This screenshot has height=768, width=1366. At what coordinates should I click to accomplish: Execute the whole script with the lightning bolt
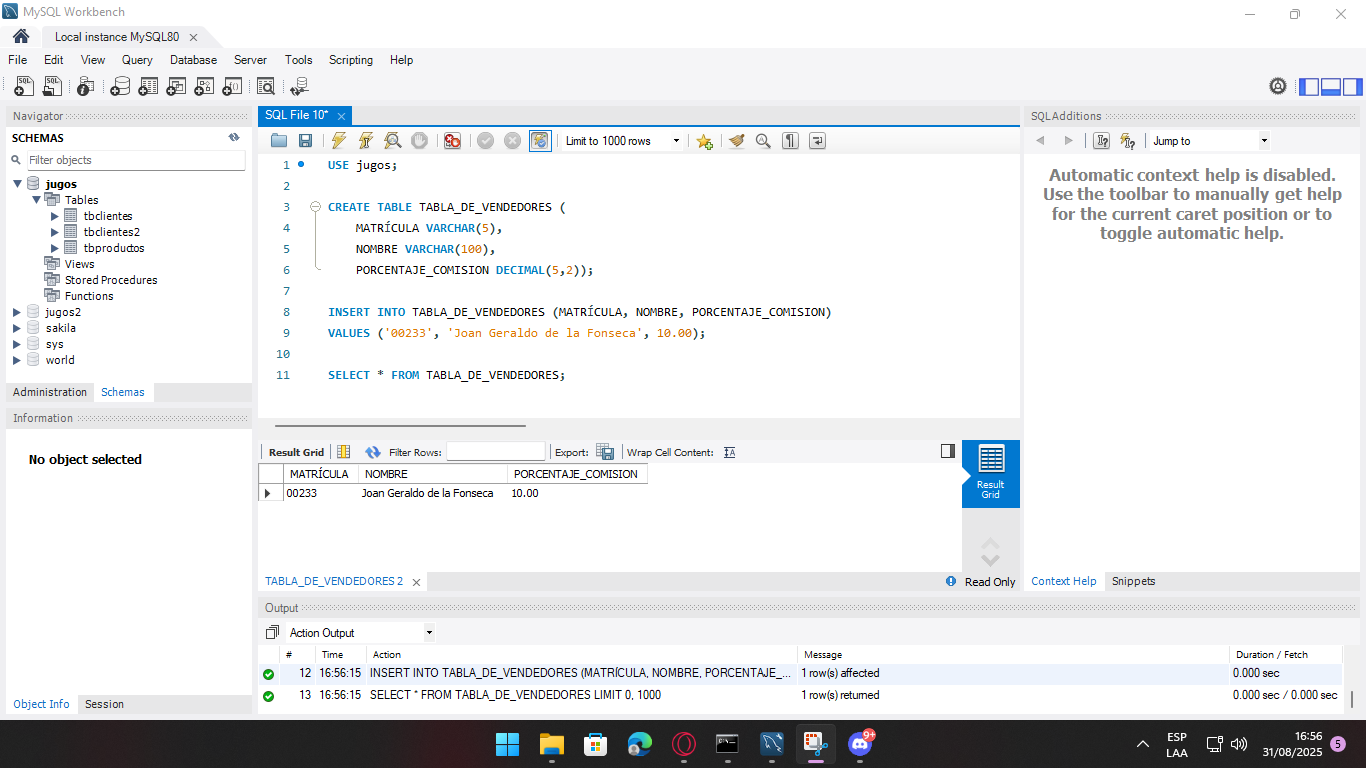339,141
